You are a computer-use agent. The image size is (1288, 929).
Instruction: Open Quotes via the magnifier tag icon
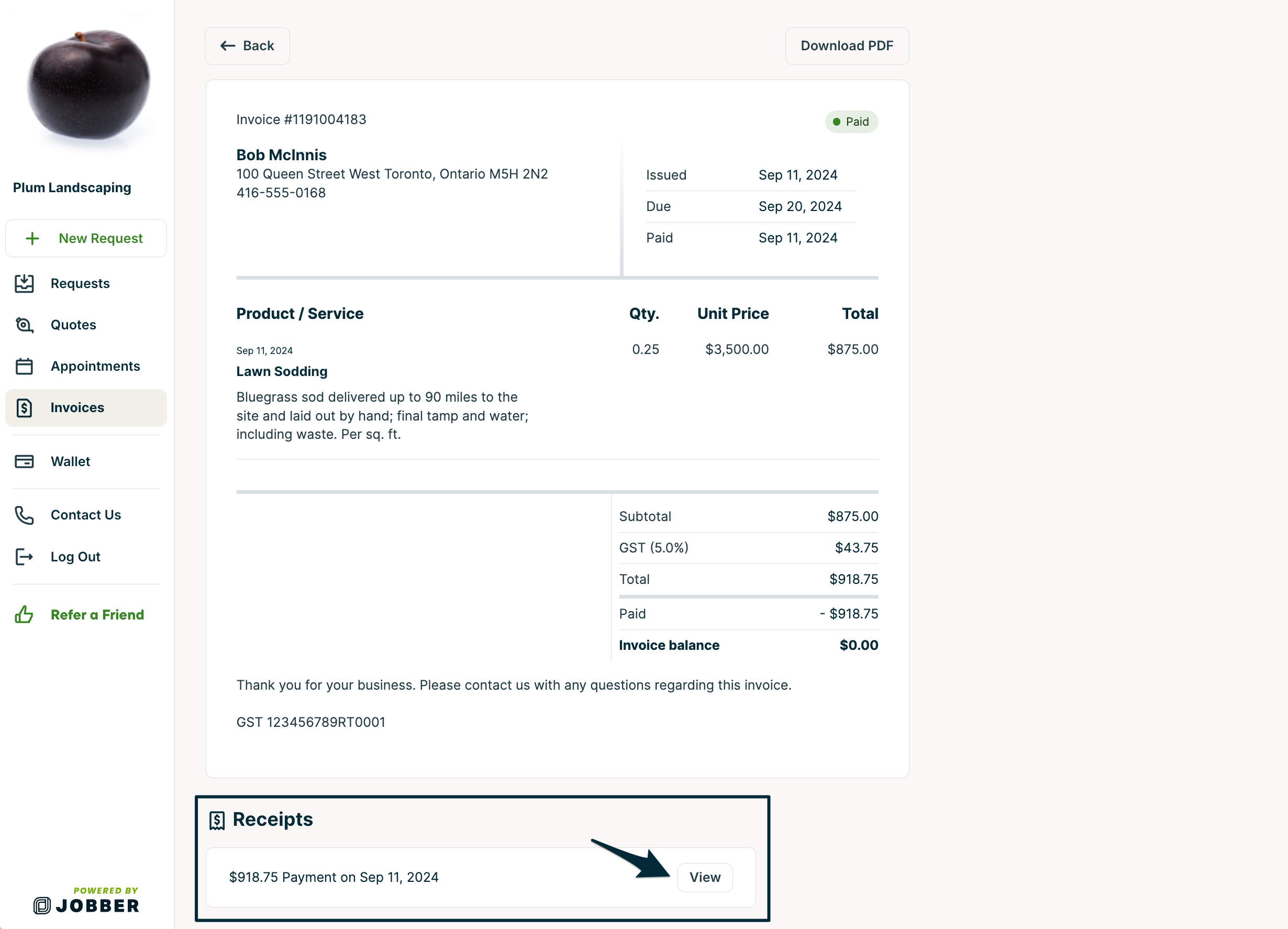(x=24, y=324)
